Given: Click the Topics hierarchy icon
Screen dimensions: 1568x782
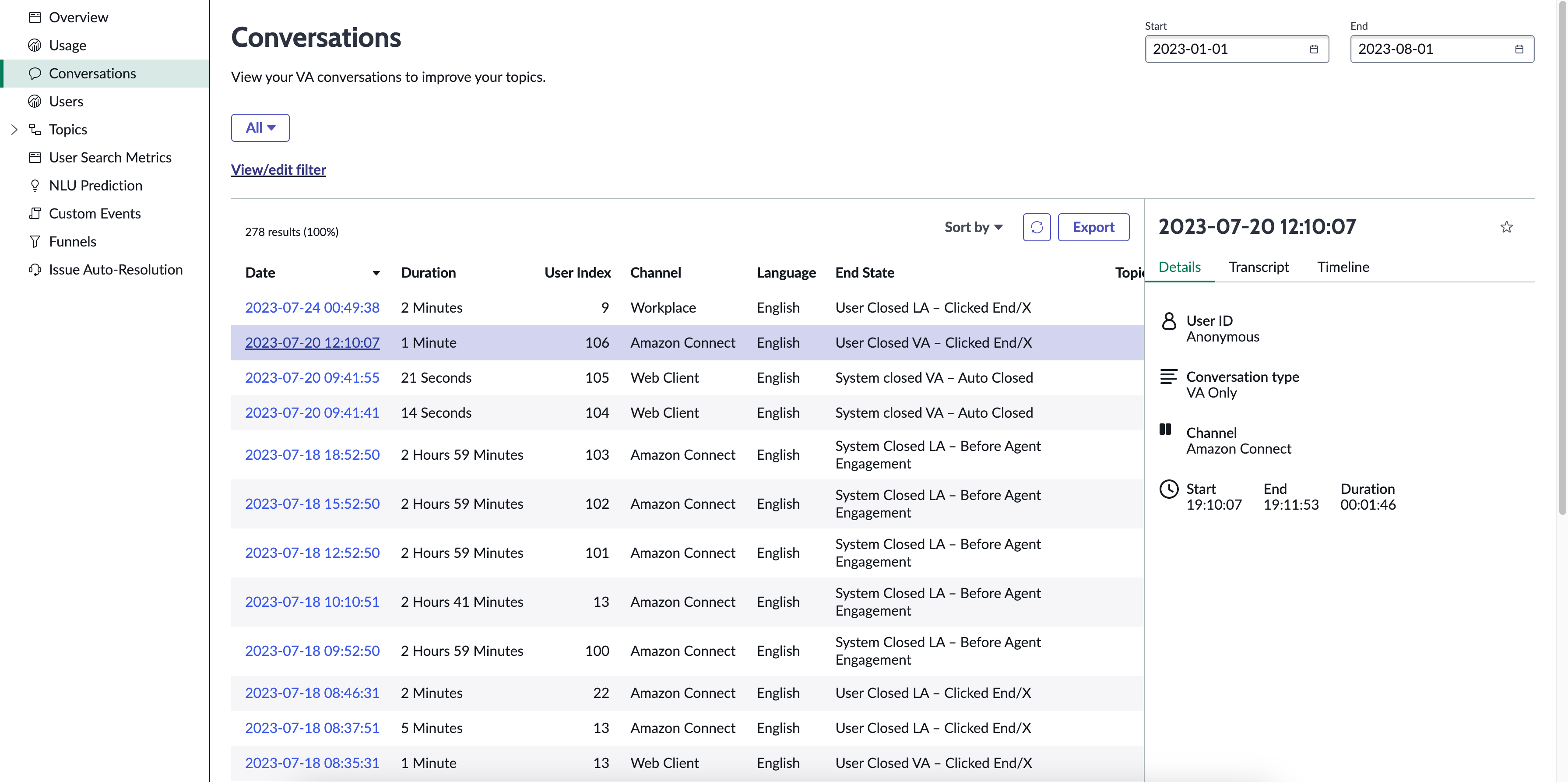Looking at the screenshot, I should [35, 130].
